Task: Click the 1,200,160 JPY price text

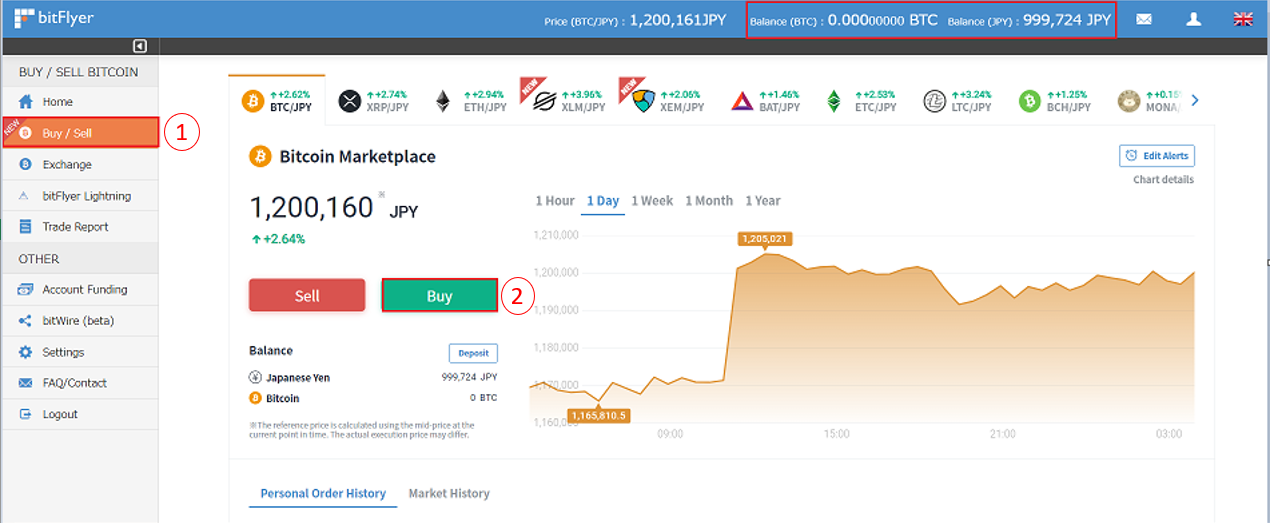Action: 334,208
